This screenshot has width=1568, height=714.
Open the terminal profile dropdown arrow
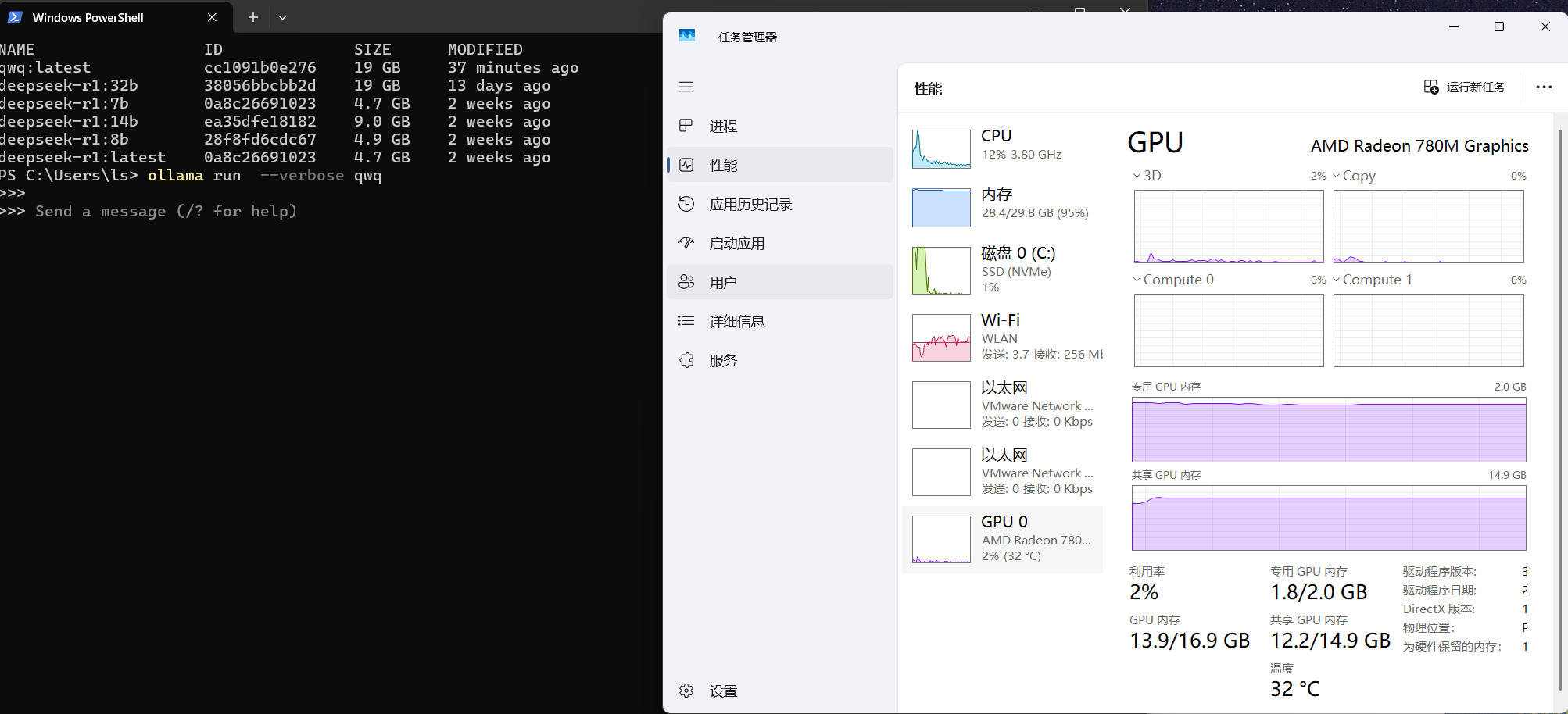pyautogui.click(x=283, y=17)
